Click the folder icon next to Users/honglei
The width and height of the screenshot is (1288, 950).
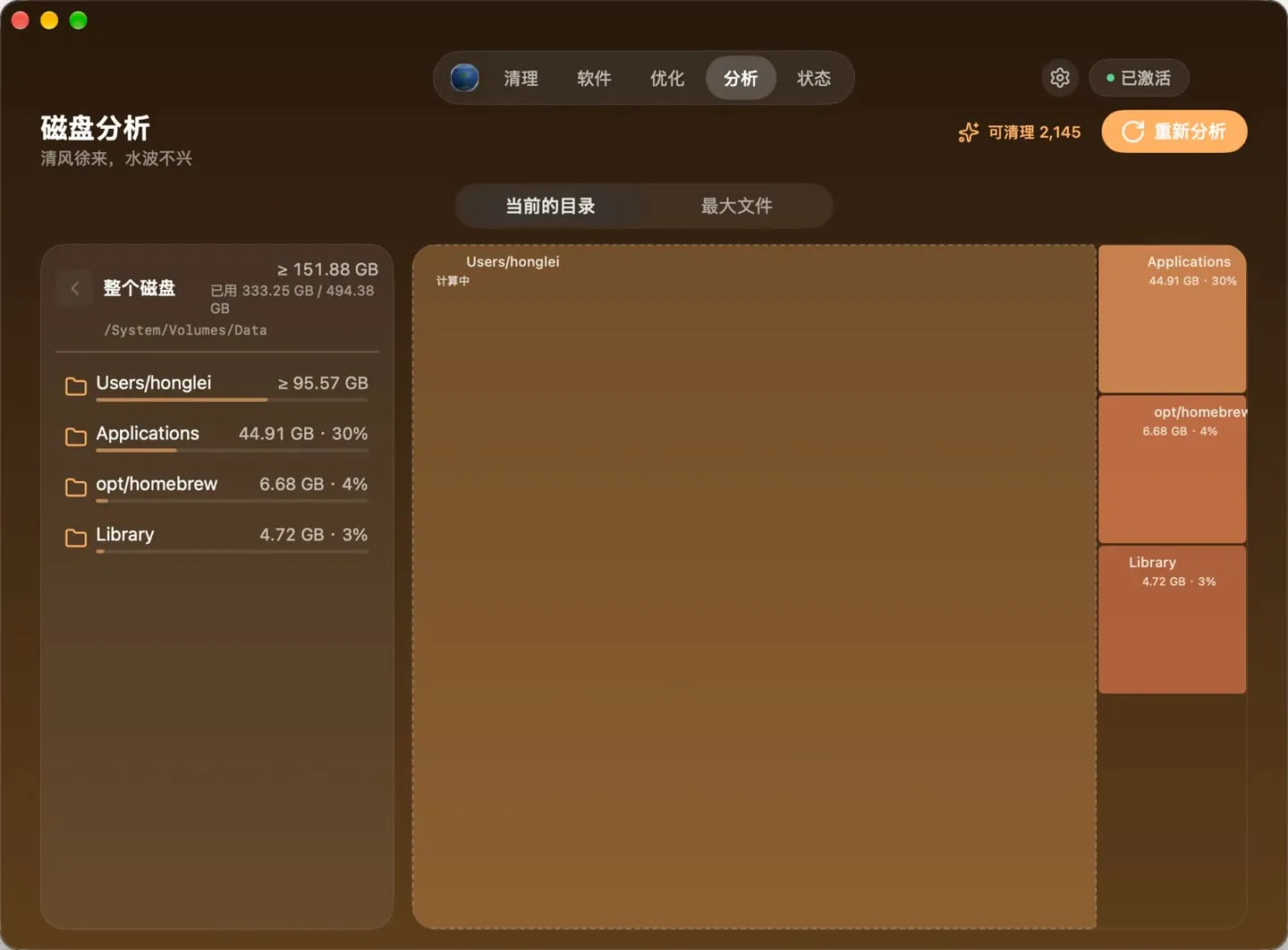click(x=76, y=386)
